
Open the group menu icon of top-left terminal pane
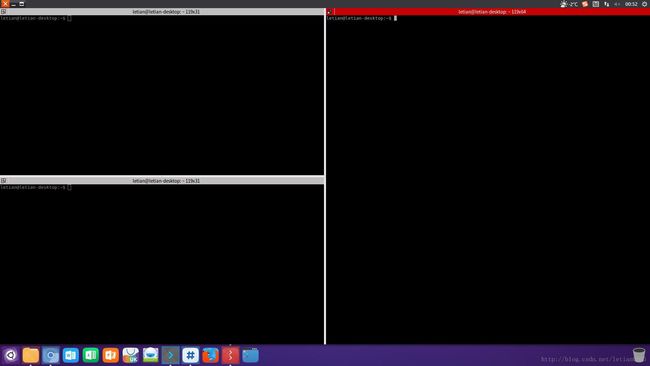pyautogui.click(x=3, y=12)
